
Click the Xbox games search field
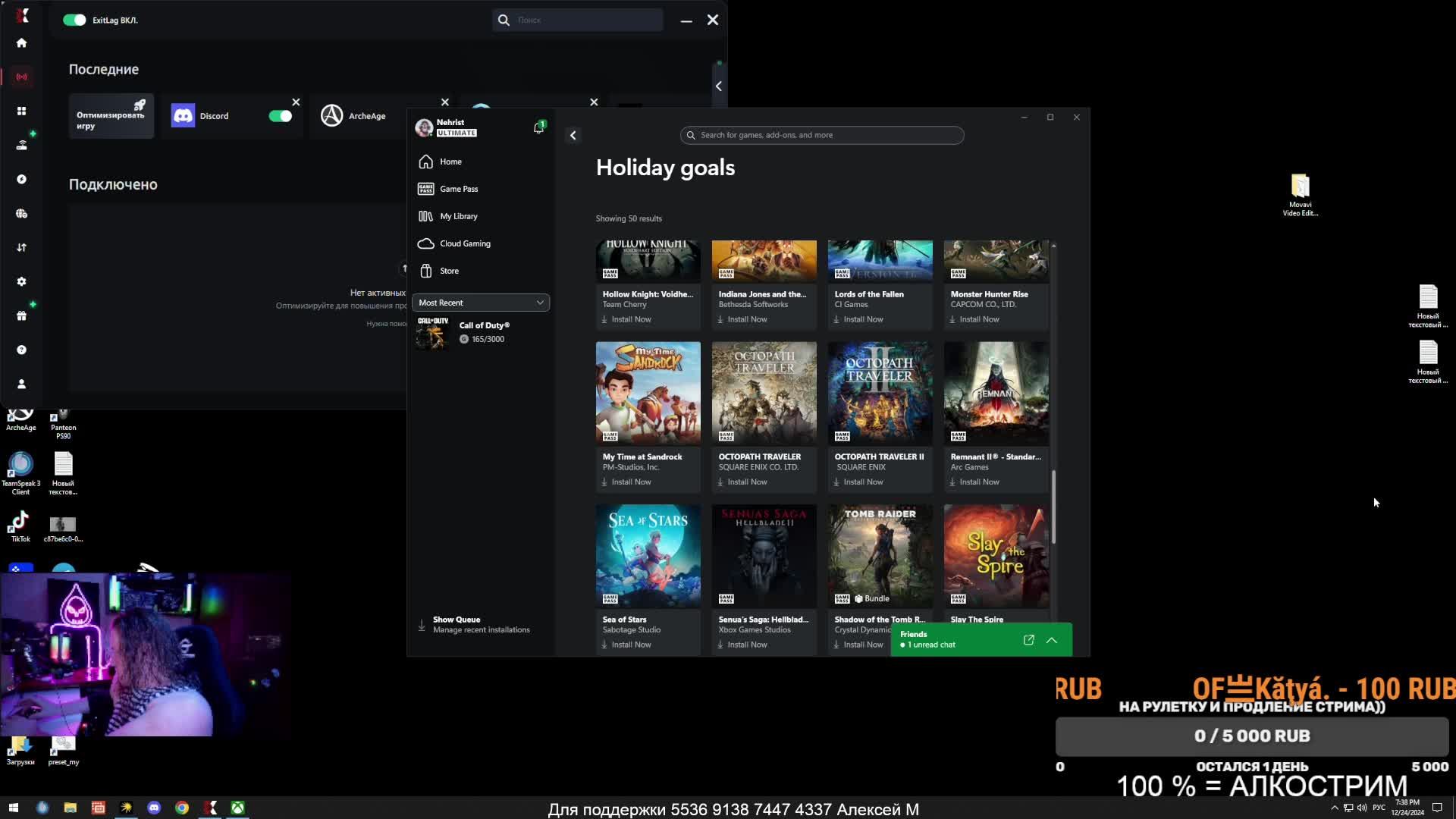(x=822, y=135)
